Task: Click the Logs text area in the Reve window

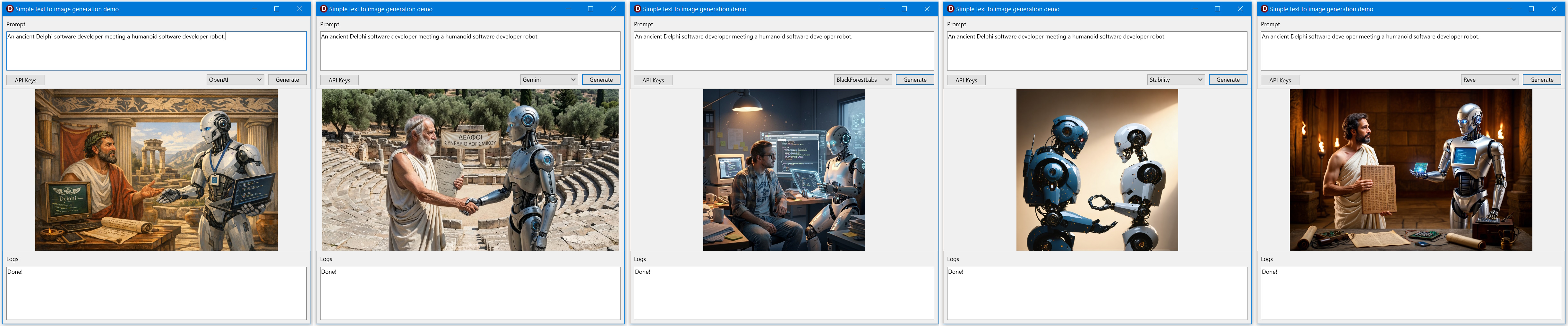Action: tap(1410, 293)
